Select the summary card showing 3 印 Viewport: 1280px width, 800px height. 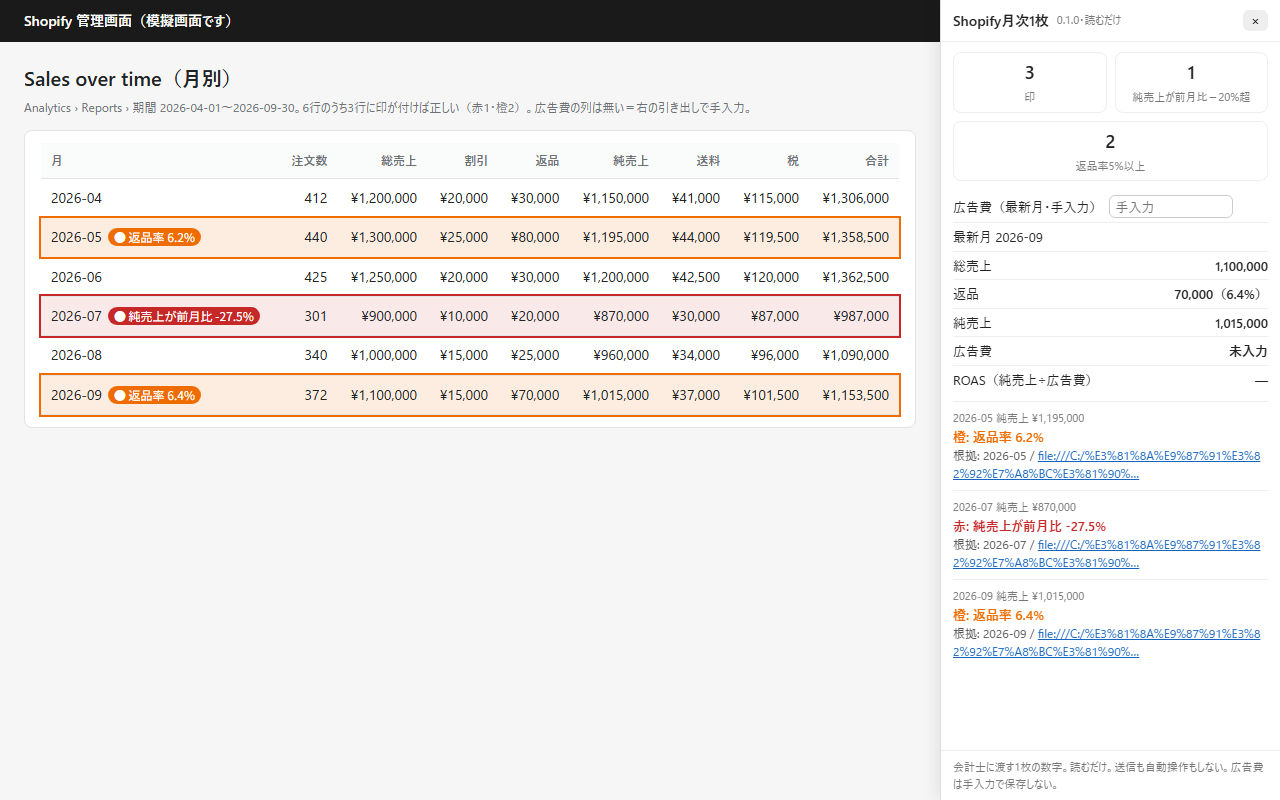(1030, 82)
